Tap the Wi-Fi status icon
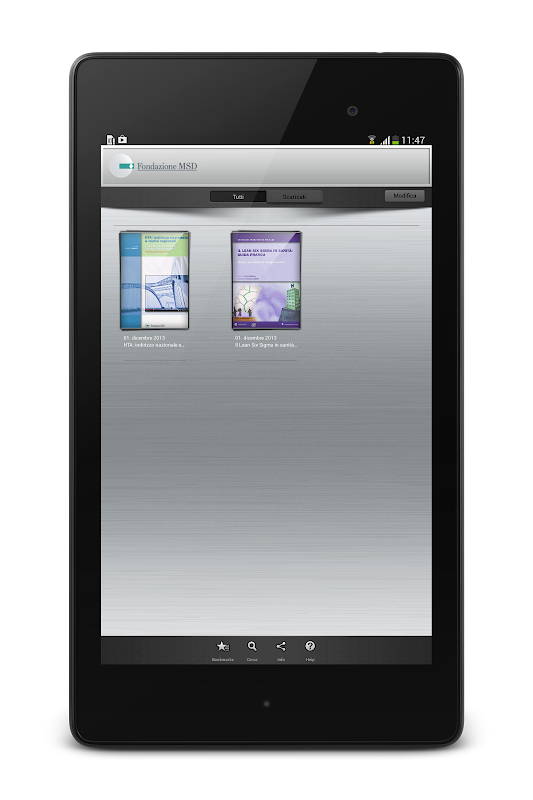 coord(372,139)
